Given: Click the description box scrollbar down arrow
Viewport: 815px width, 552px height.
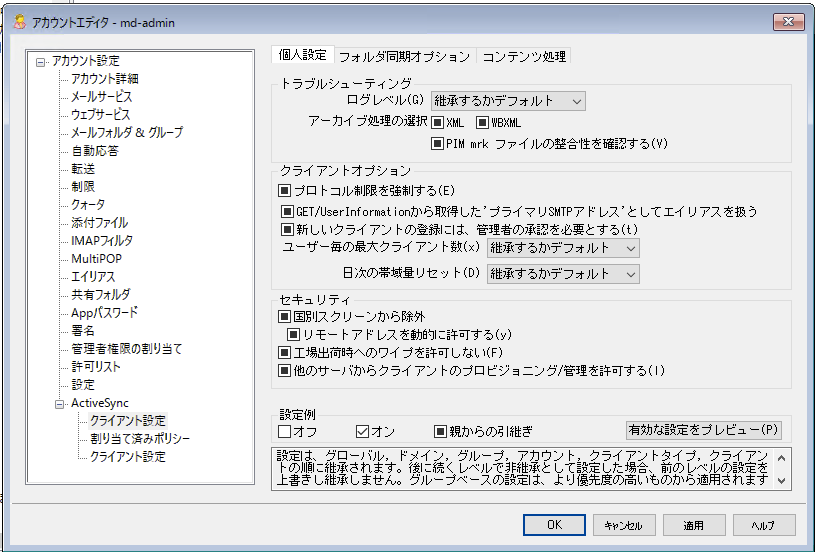Looking at the screenshot, I should tap(783, 482).
